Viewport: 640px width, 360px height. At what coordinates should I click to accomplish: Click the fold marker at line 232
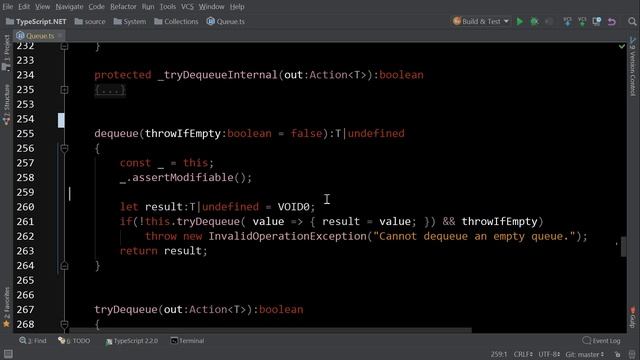(64, 47)
